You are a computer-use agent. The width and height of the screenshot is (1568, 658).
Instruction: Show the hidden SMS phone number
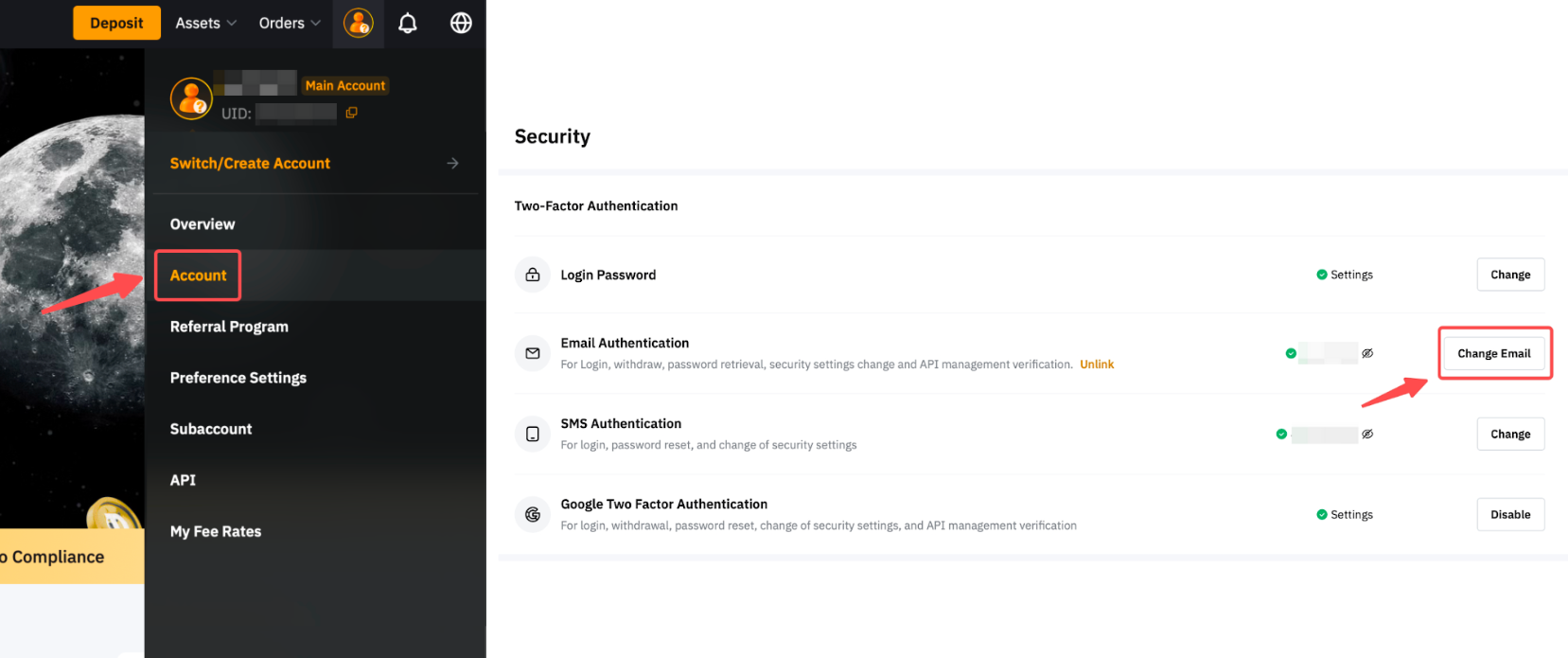(x=1367, y=434)
